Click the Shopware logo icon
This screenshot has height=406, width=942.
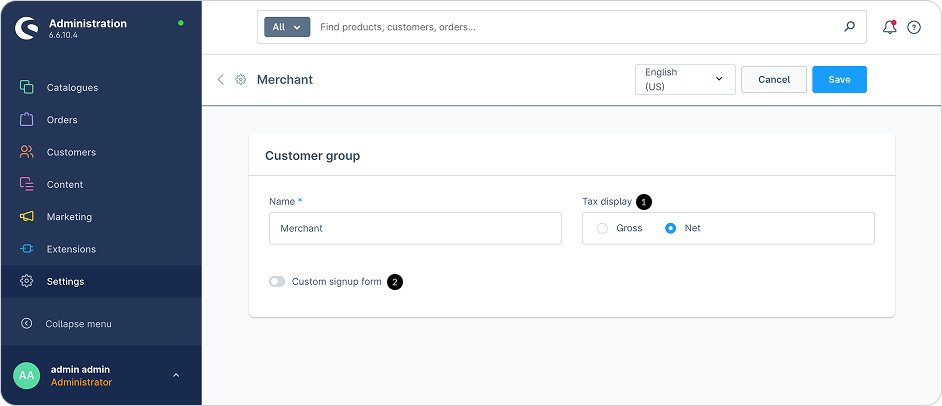point(26,28)
